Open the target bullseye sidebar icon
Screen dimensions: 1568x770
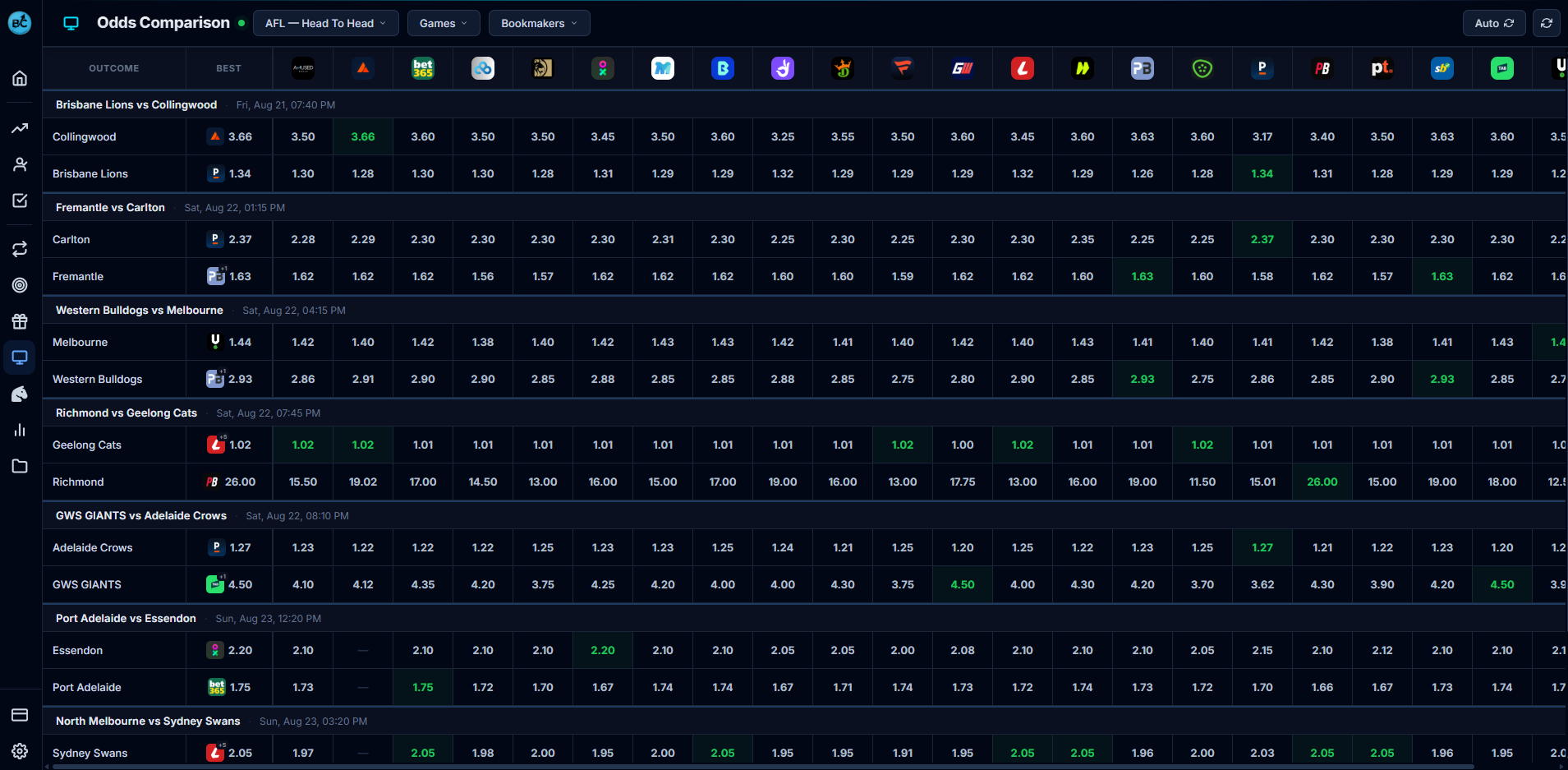[20, 285]
